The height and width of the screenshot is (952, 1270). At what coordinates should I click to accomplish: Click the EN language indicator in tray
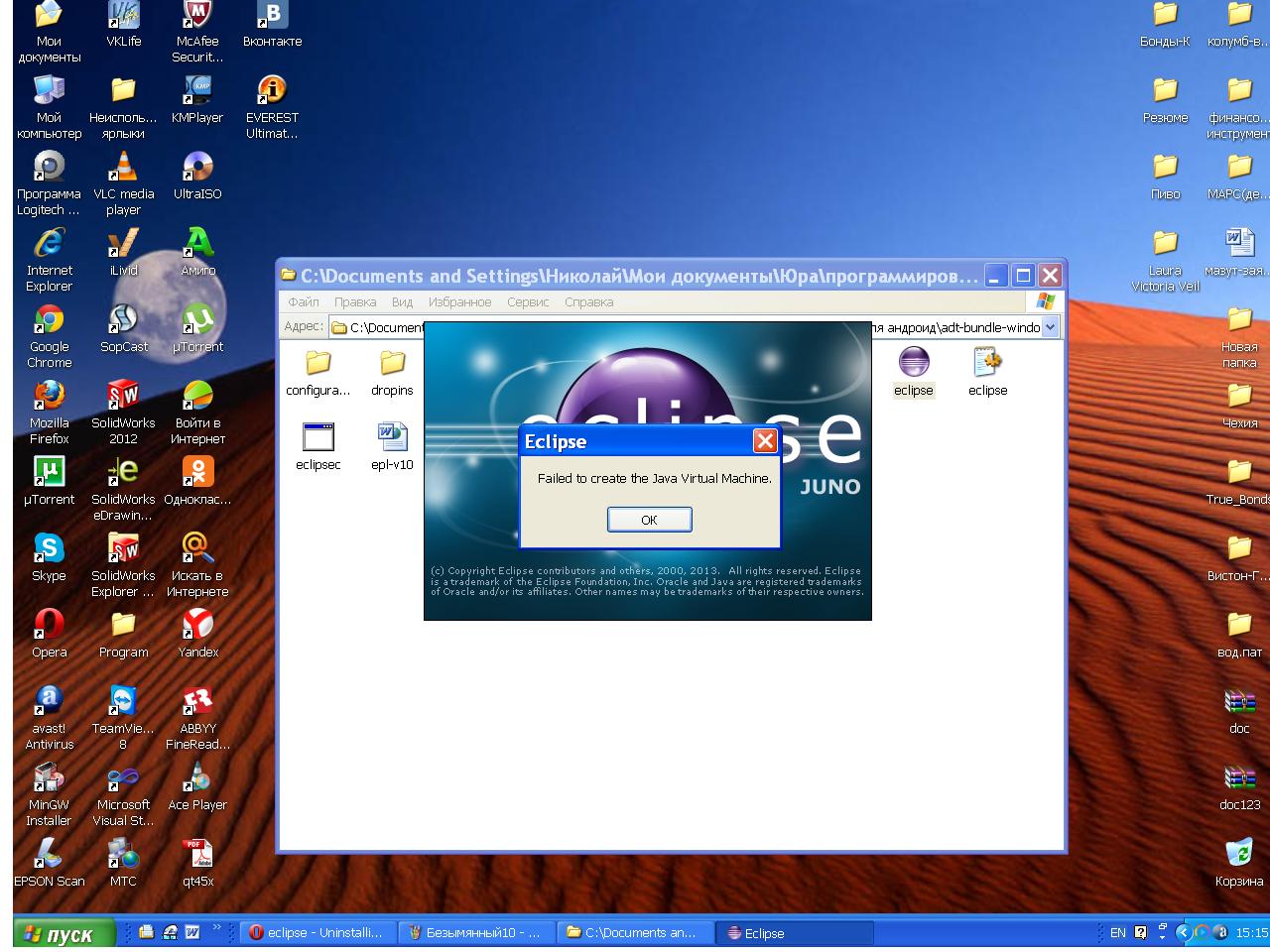[x=1118, y=933]
